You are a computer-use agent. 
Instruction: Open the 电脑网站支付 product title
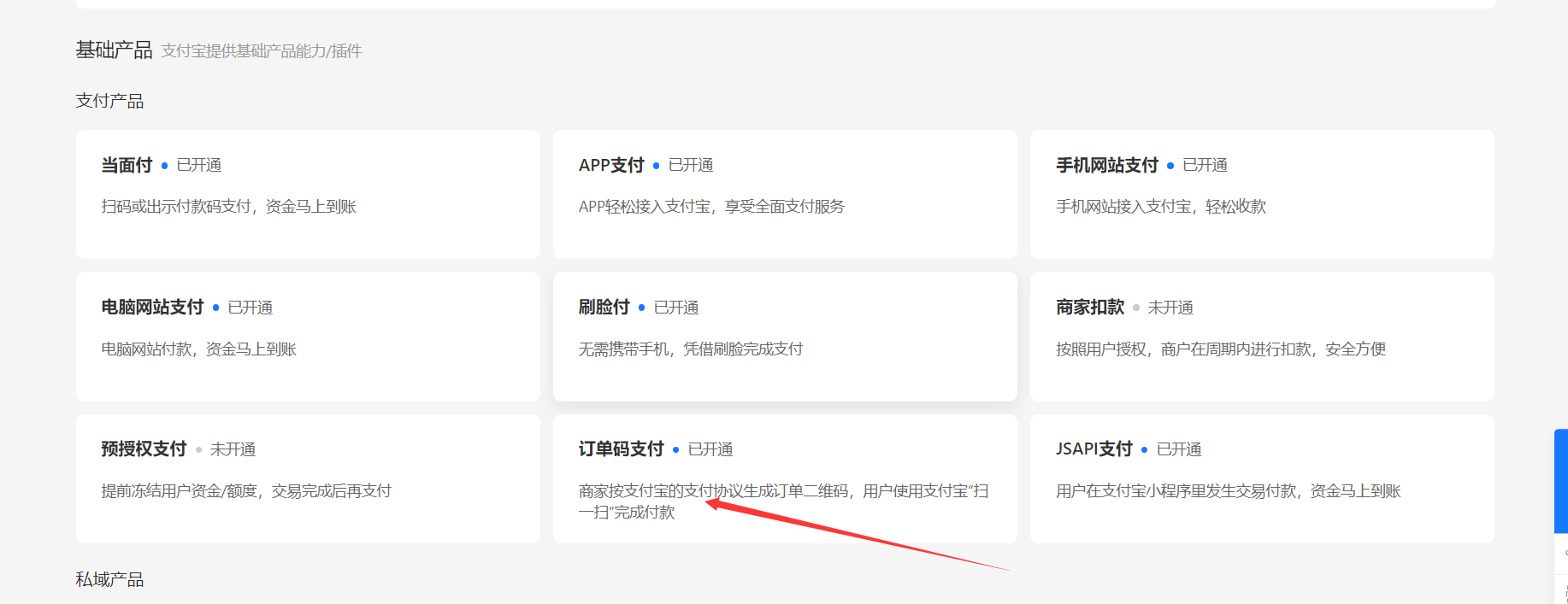(x=152, y=307)
